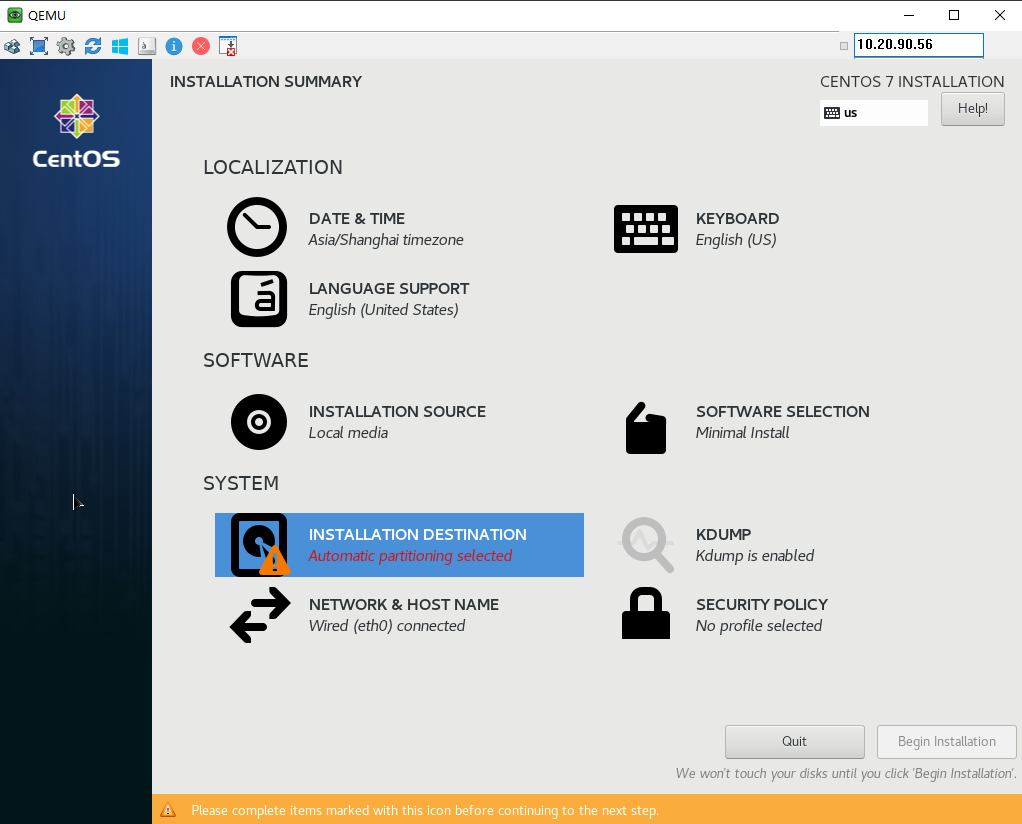Click 'Asia/Shanghai timezone' text

(386, 240)
